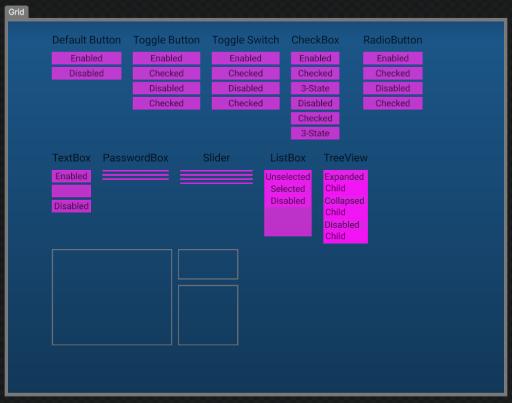Select the empty outlined rectangle below the smallest one

[x=208, y=315]
